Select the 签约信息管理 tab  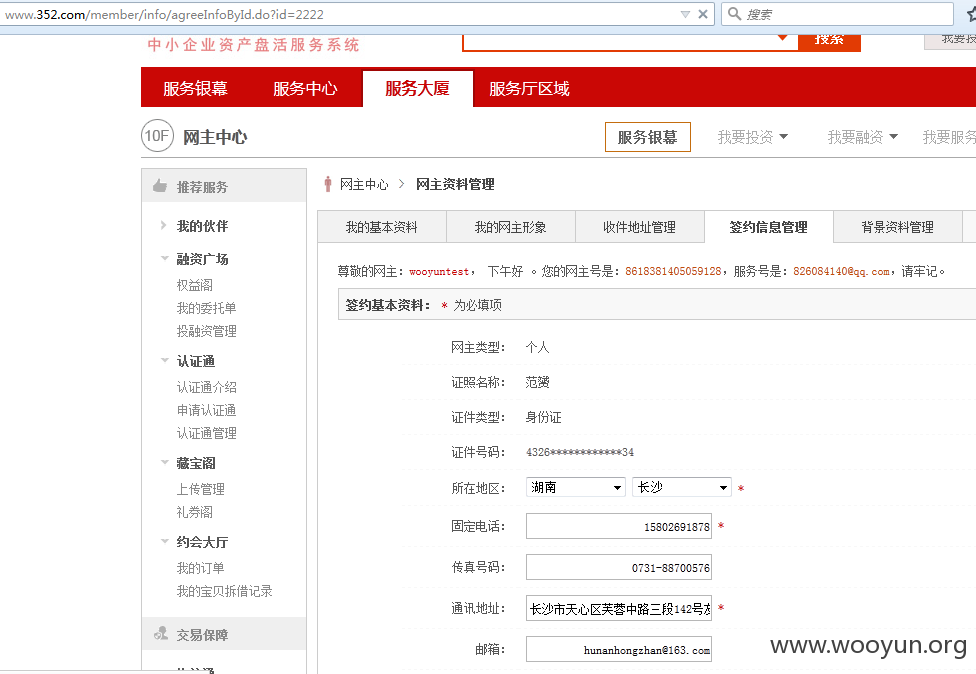769,227
